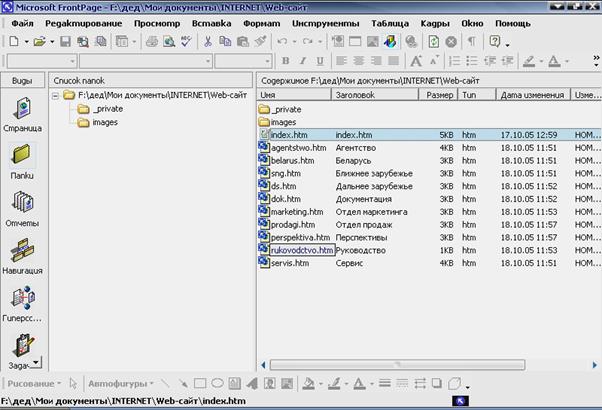Open the Просмотр menu
The height and width of the screenshot is (410, 602).
tap(157, 23)
